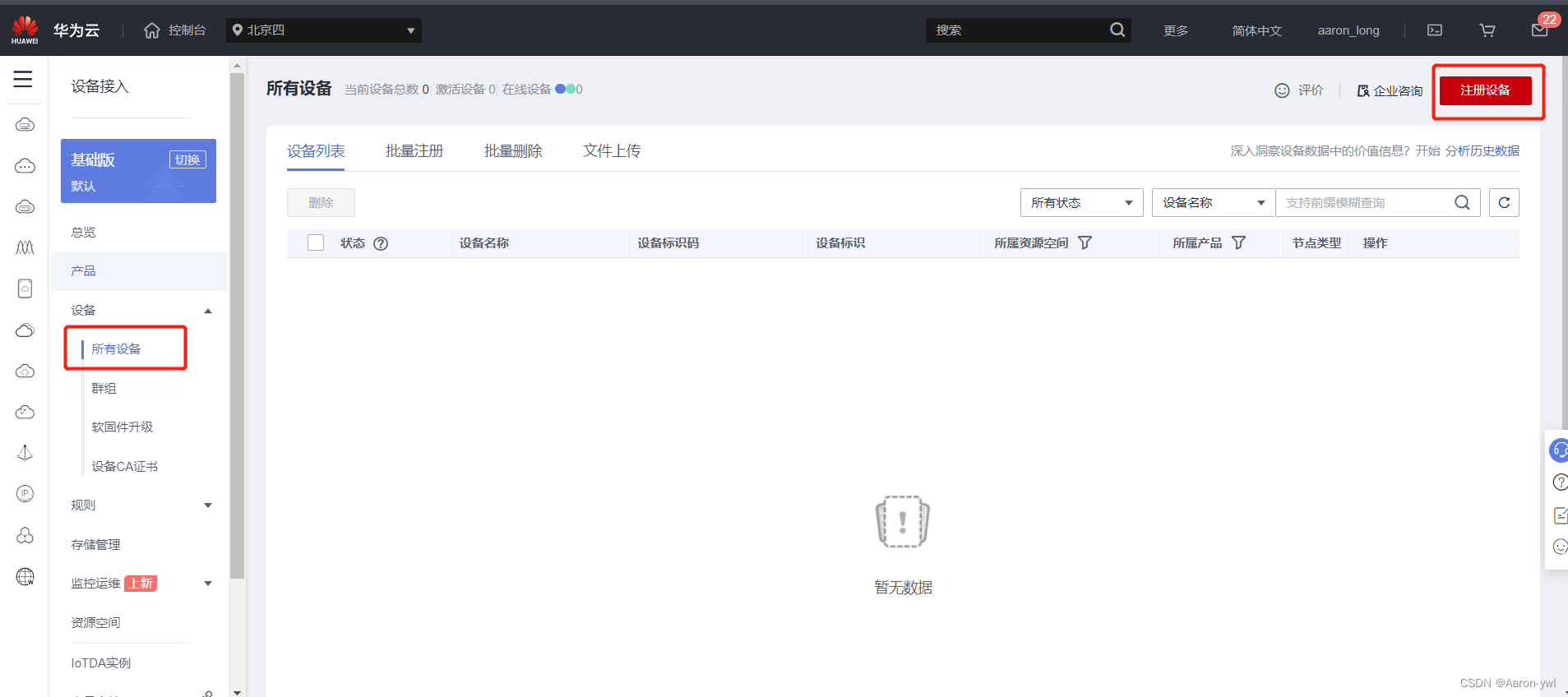1568x697 pixels.
Task: Expand the 北京四 region selector
Action: pyautogui.click(x=323, y=30)
